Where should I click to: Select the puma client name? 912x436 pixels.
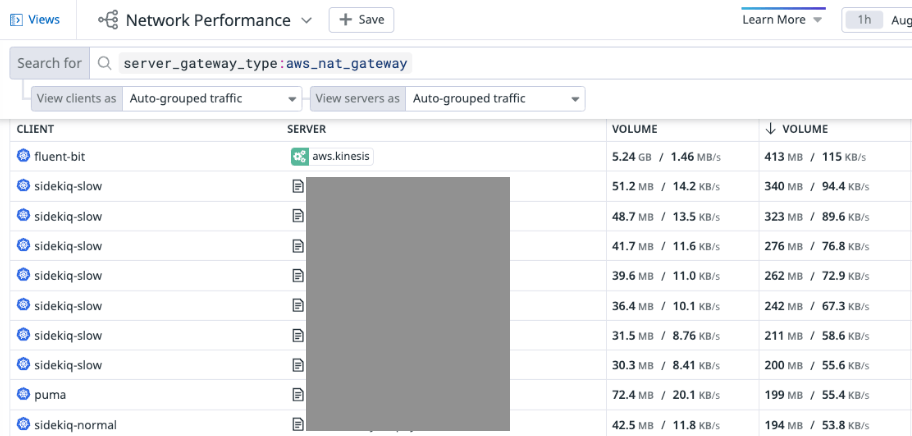click(50, 395)
